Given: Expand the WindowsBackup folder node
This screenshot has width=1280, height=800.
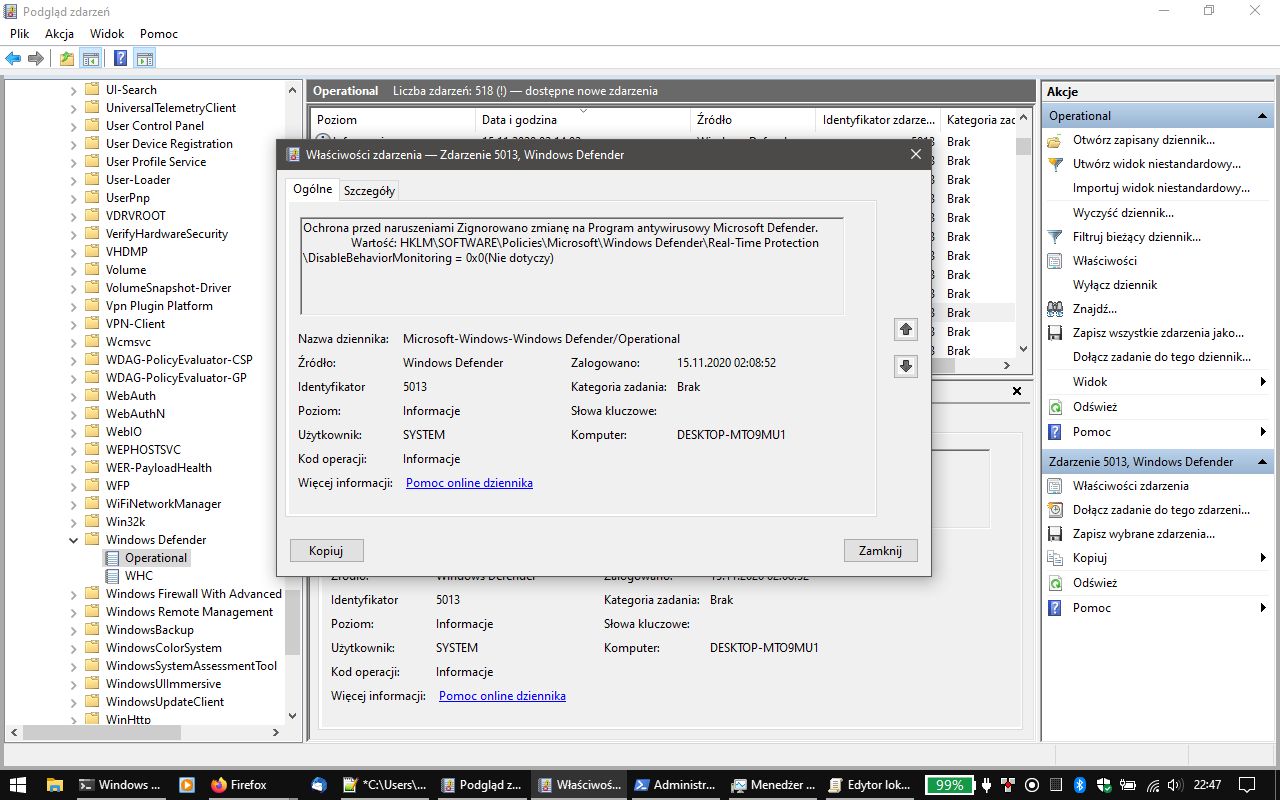Looking at the screenshot, I should click(73, 630).
